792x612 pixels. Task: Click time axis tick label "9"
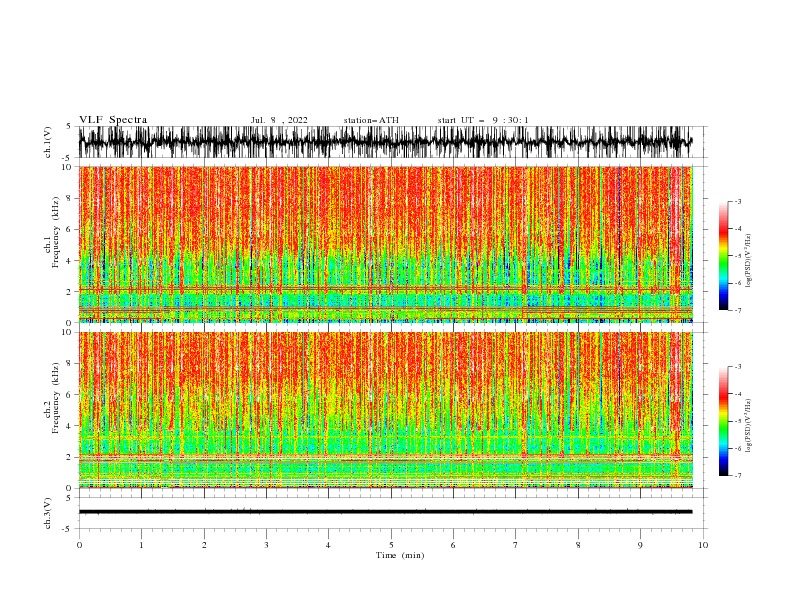tap(640, 545)
